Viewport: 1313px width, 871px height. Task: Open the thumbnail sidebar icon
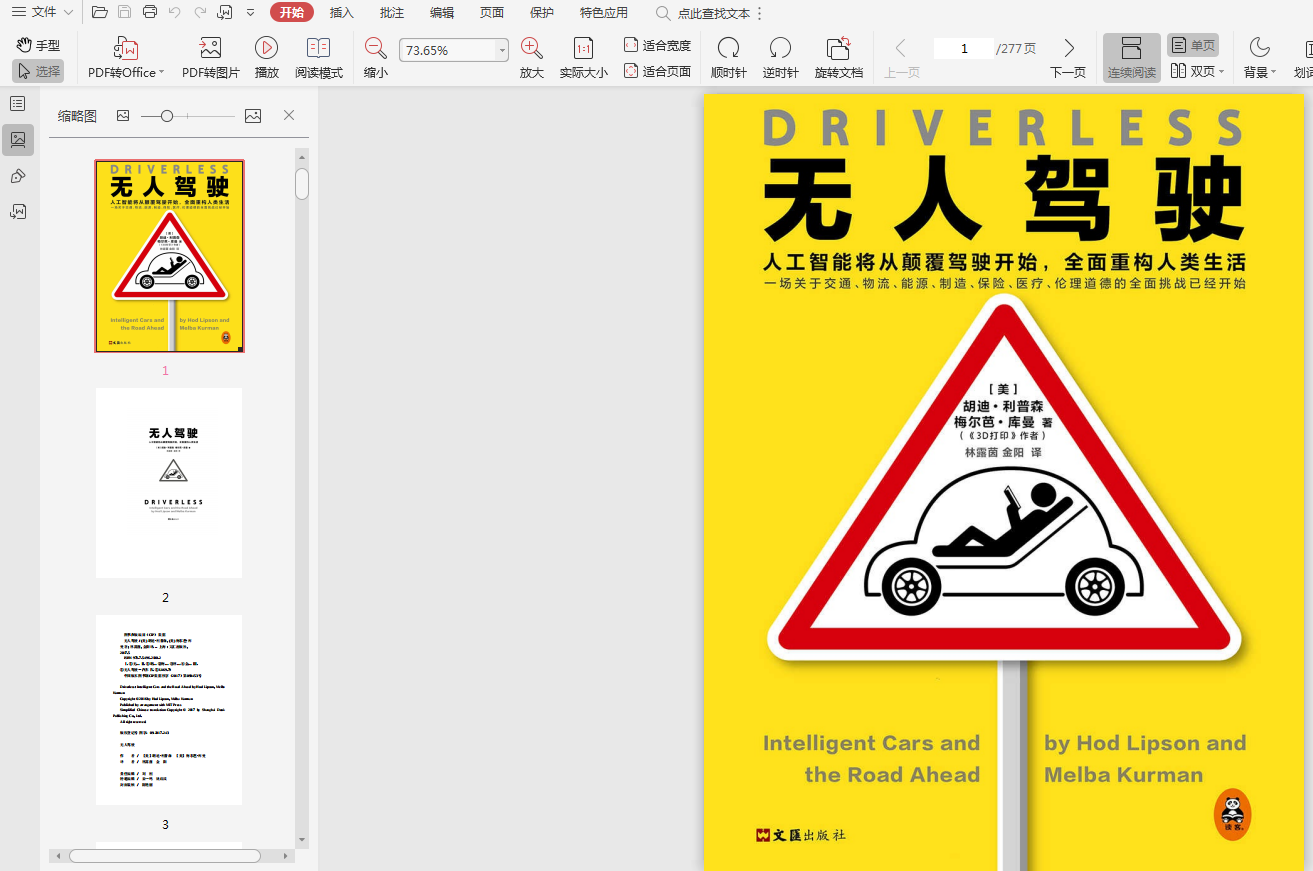18,140
